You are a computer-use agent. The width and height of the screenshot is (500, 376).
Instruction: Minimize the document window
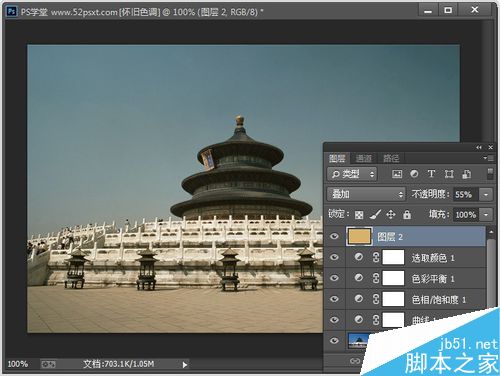pyautogui.click(x=428, y=10)
